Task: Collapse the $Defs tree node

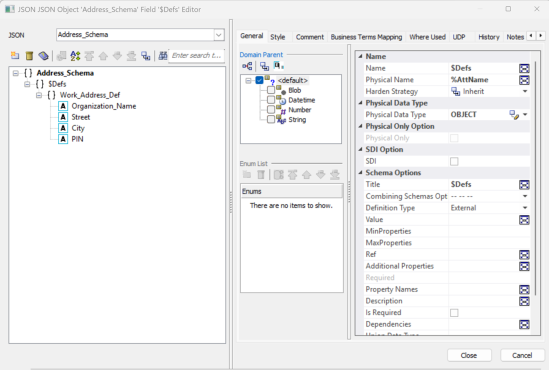Action: click(27, 84)
